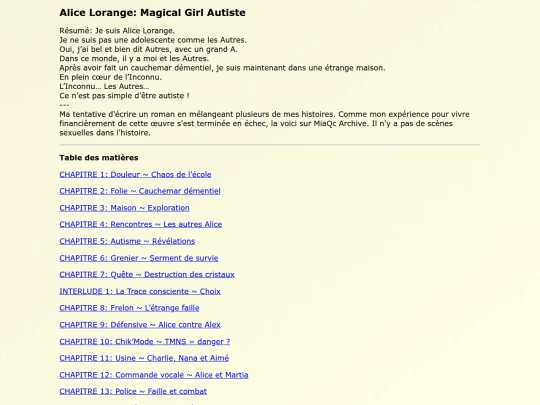Click the title Alice Lorange: Magical Girl Autiste
Viewport: 540px width, 405px height.
[x=152, y=13]
